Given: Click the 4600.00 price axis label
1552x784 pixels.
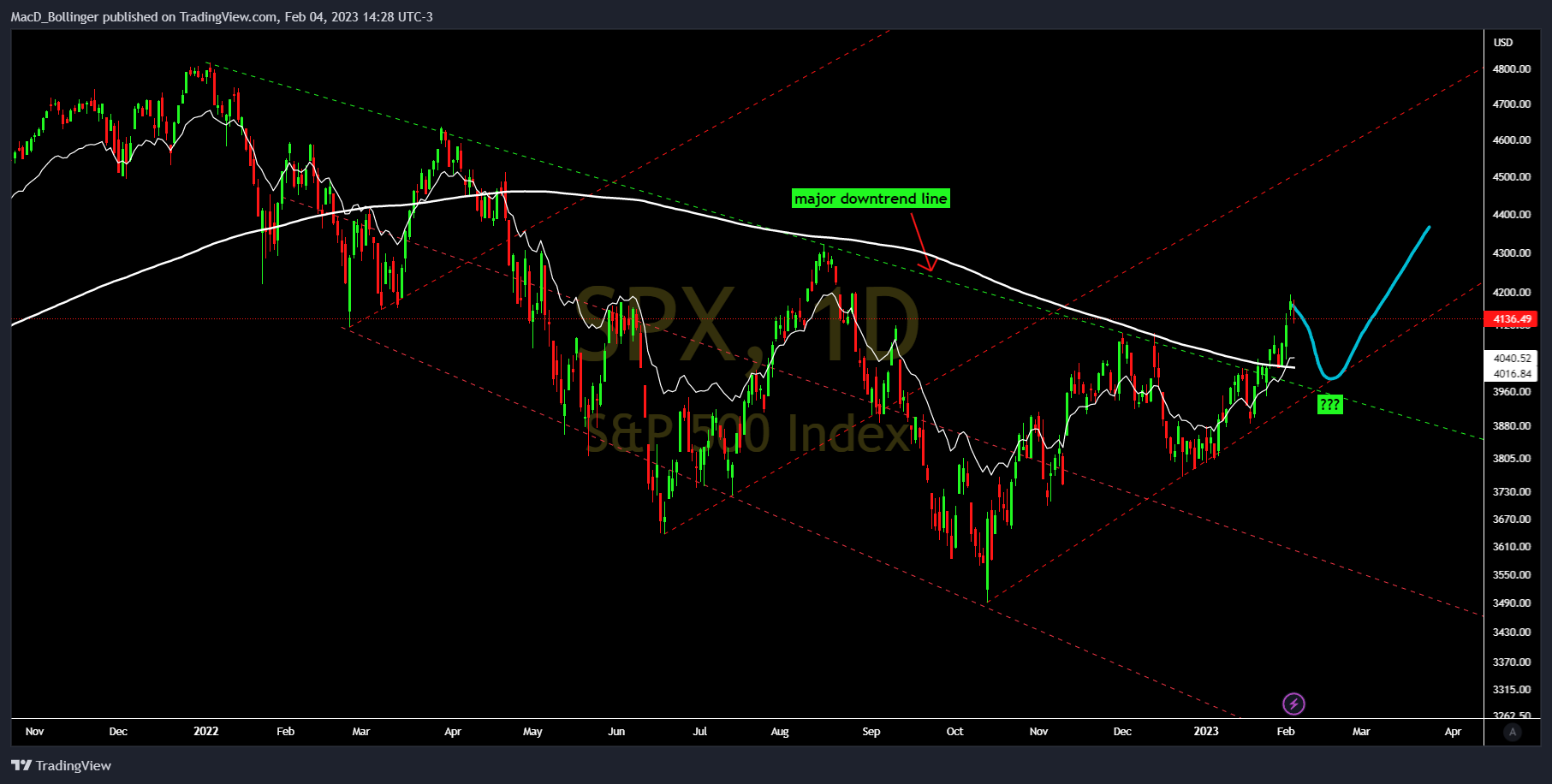Looking at the screenshot, I should tap(1512, 140).
